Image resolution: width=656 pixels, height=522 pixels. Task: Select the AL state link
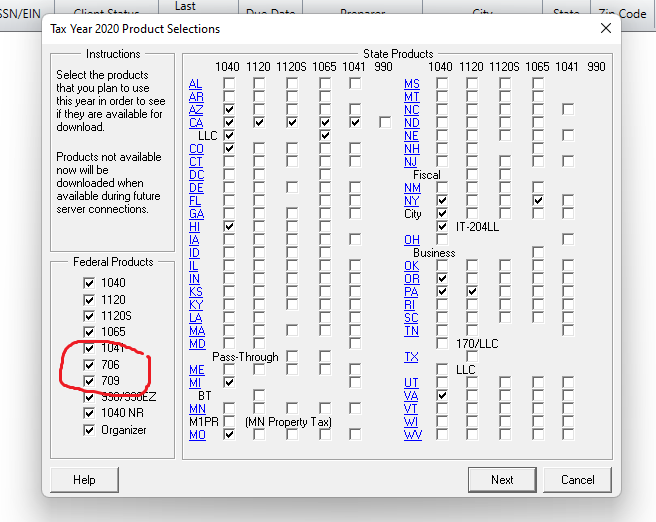coord(195,83)
